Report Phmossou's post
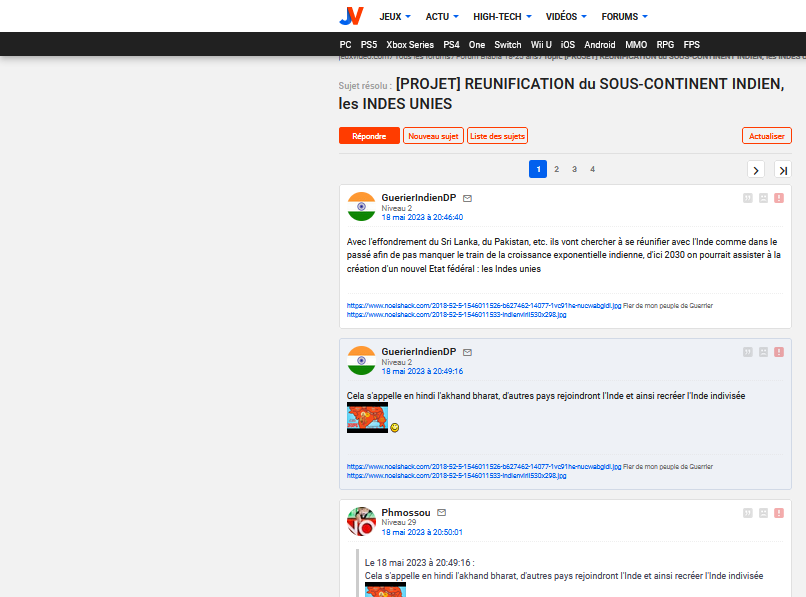 click(779, 513)
